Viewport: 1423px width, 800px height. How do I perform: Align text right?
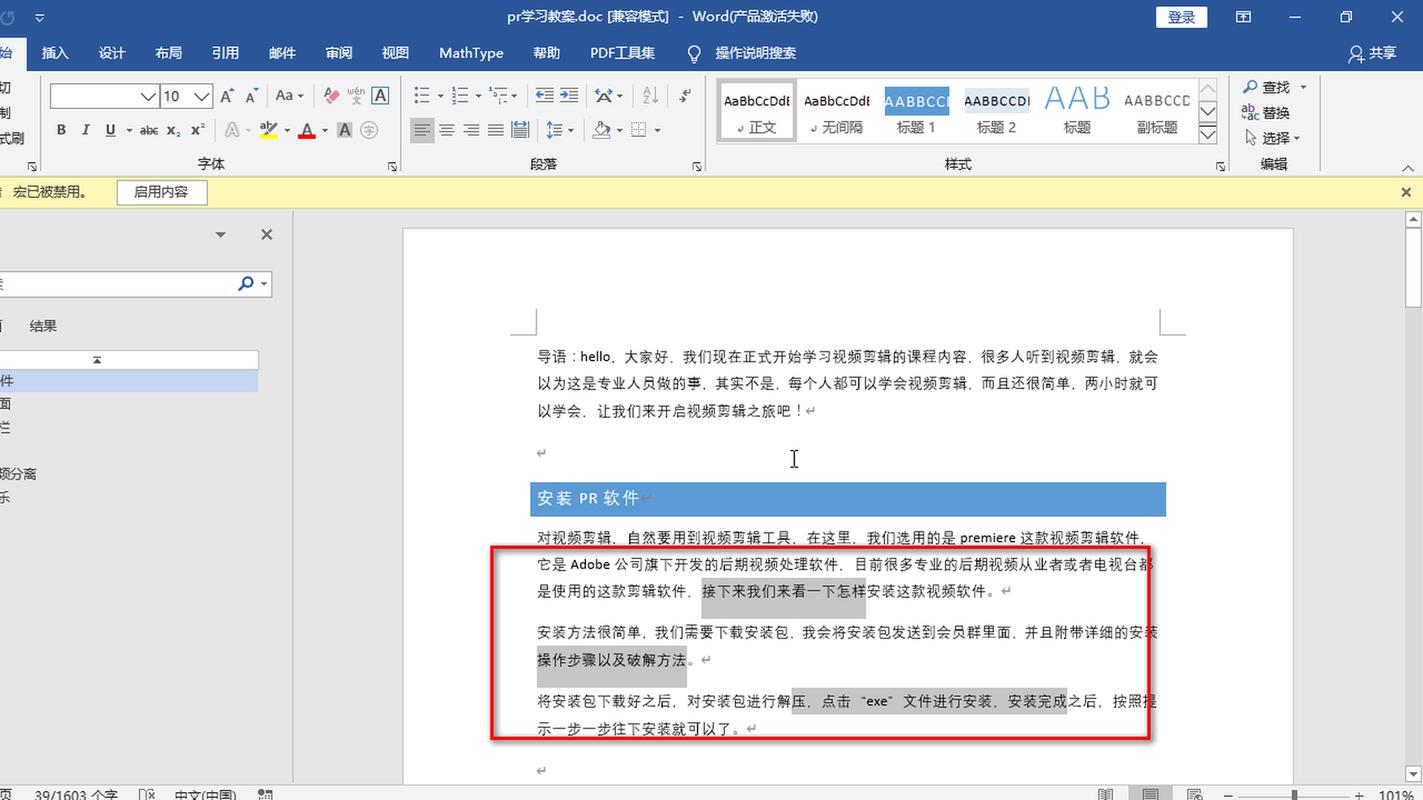[471, 130]
